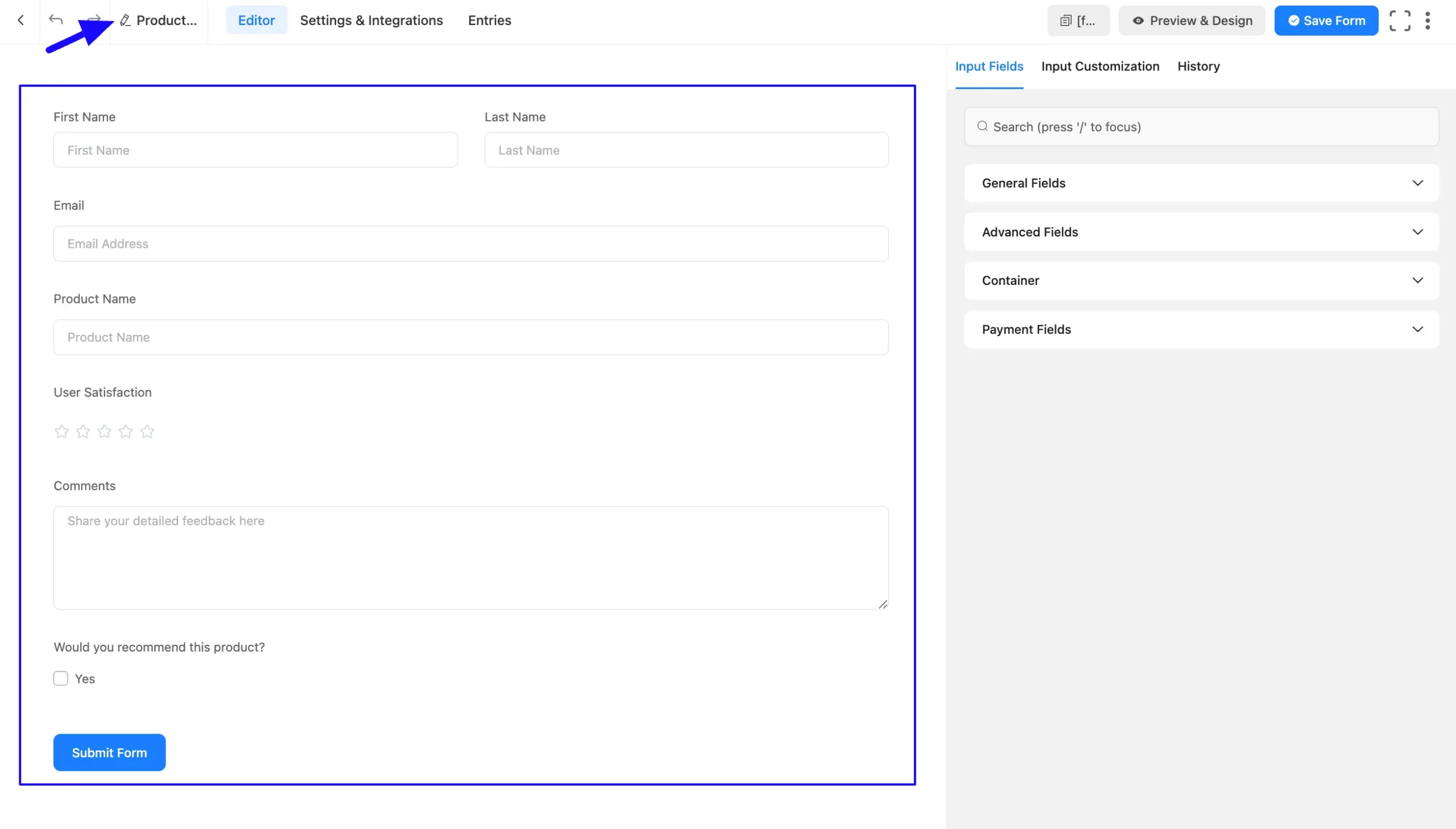Check the Yes recommend checkbox

click(x=61, y=678)
